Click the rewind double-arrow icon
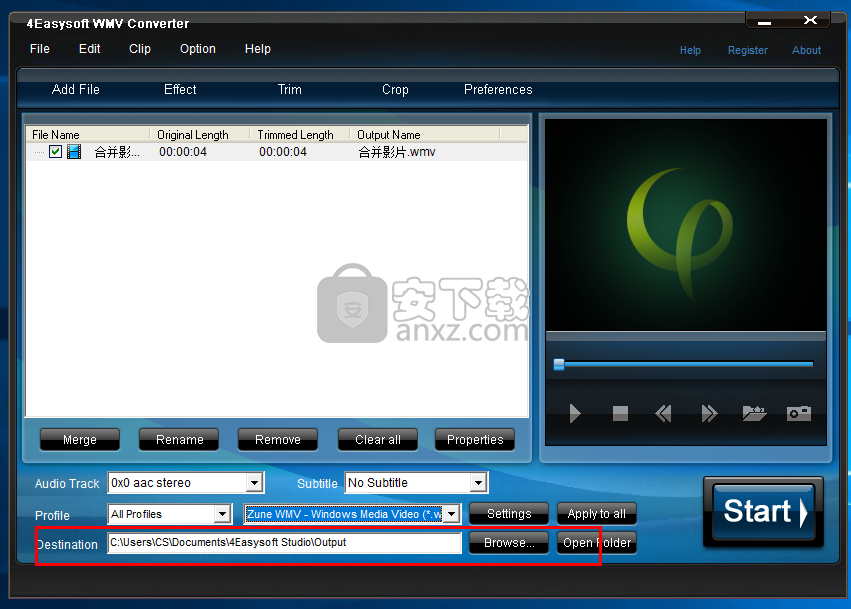 tap(663, 414)
